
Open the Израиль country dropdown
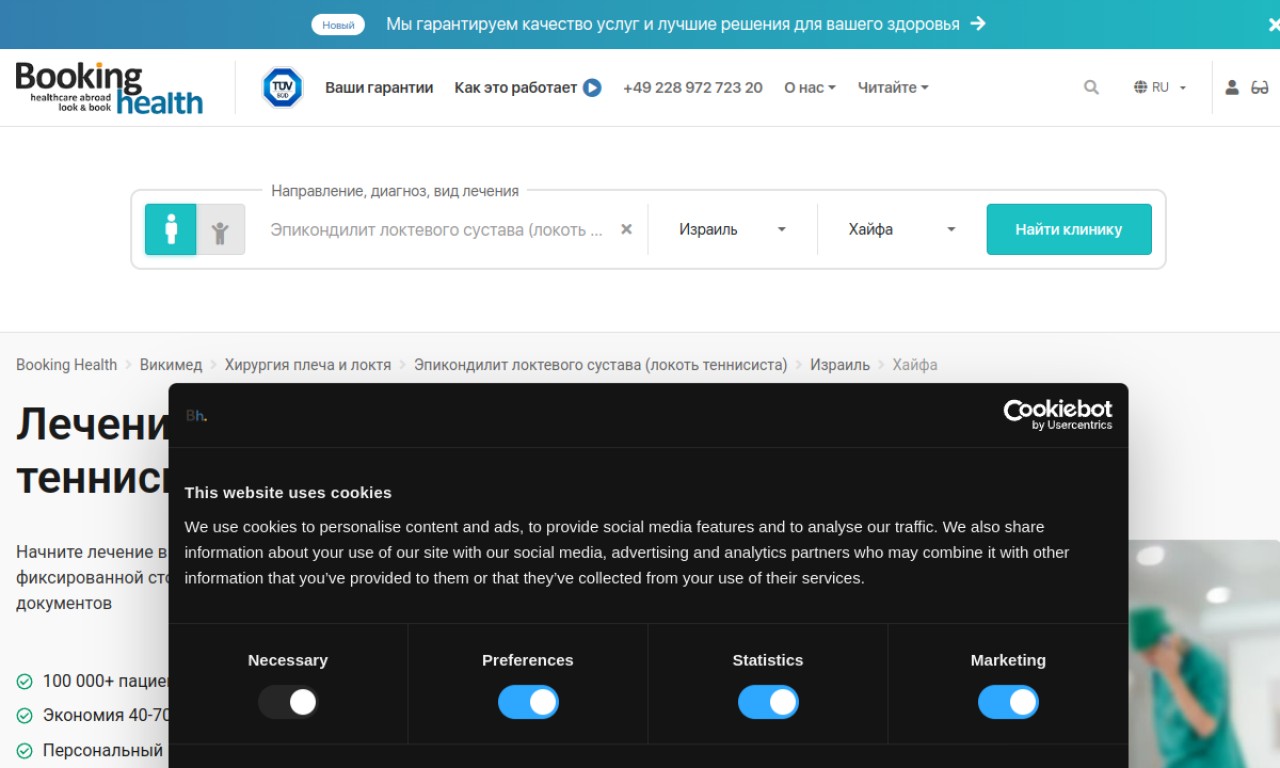pyautogui.click(x=732, y=229)
